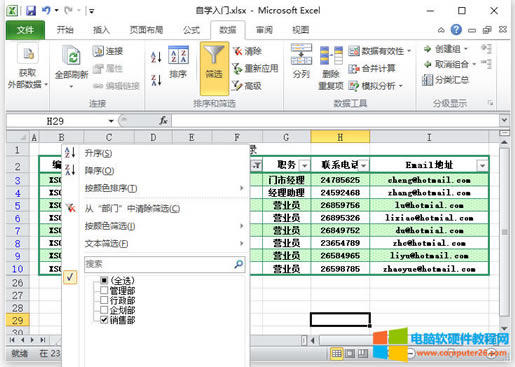This screenshot has width=515, height=367.
Task: Switch to the 页面布局 ribbon tab
Action: point(146,30)
